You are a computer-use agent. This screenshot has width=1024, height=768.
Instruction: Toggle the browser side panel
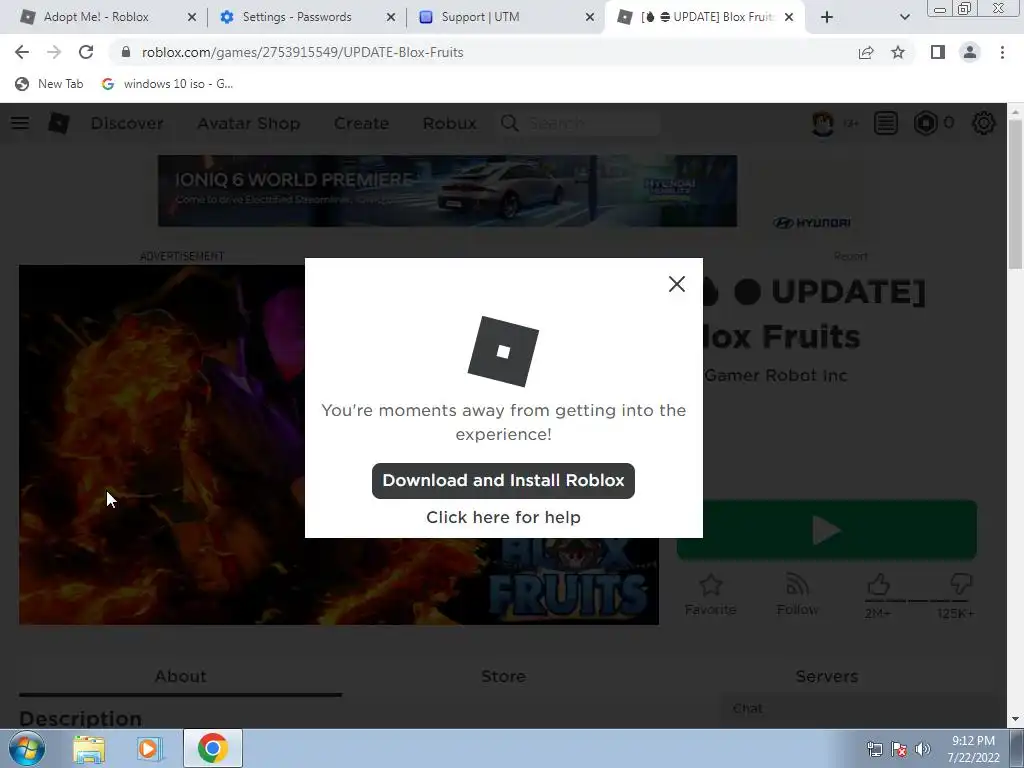pos(938,52)
